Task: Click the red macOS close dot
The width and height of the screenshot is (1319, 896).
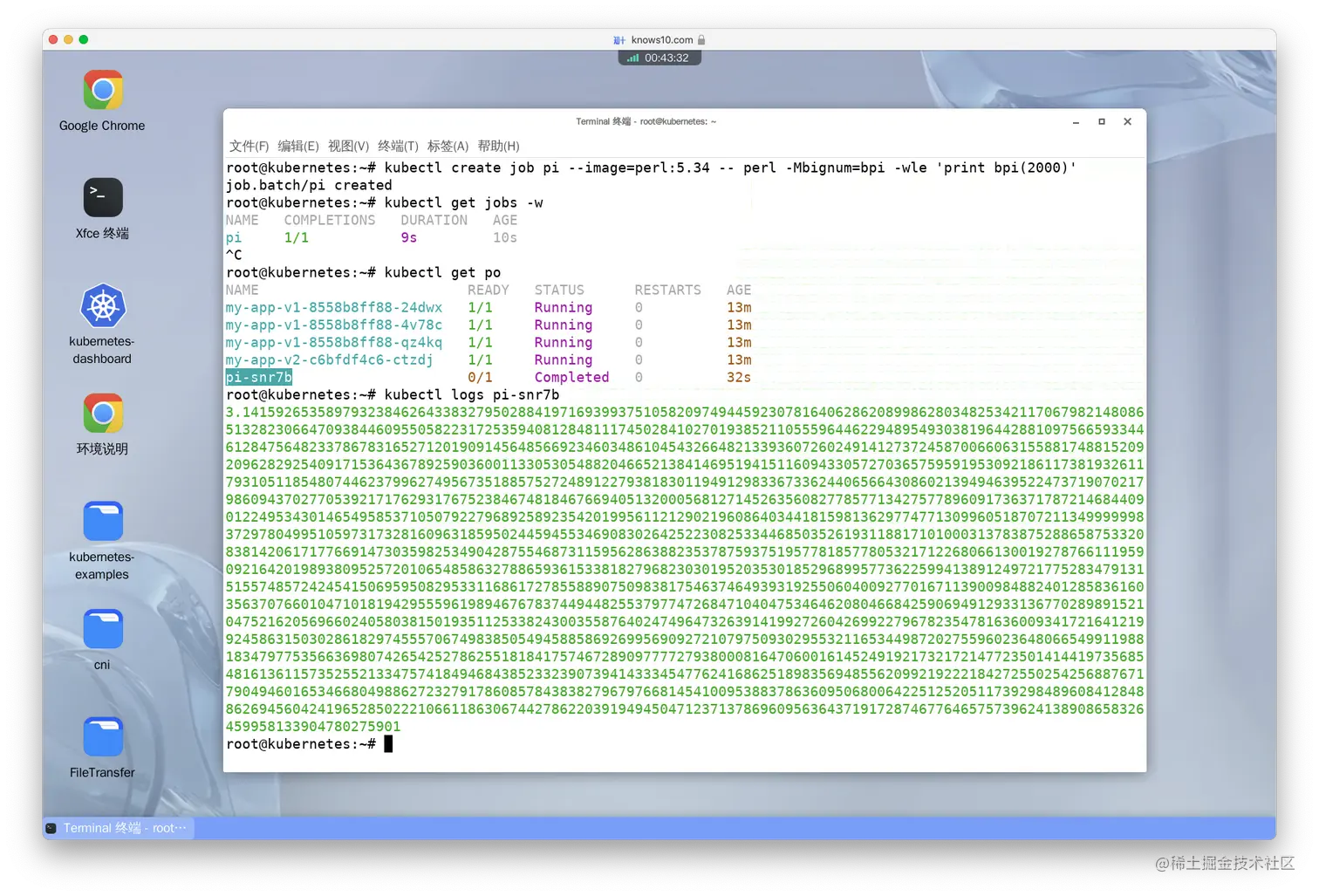Action: point(53,39)
